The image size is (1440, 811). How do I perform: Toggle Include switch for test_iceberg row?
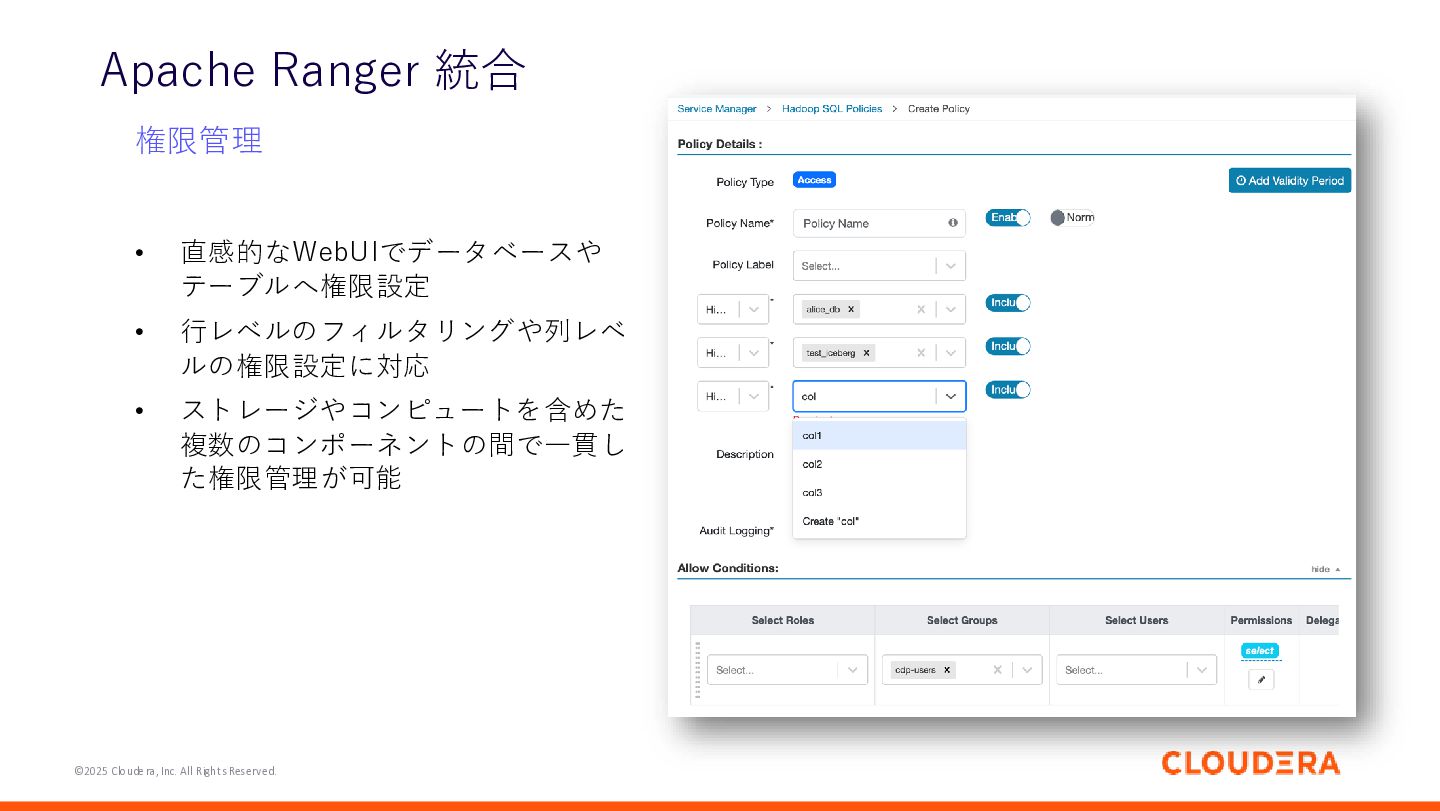pos(1008,346)
